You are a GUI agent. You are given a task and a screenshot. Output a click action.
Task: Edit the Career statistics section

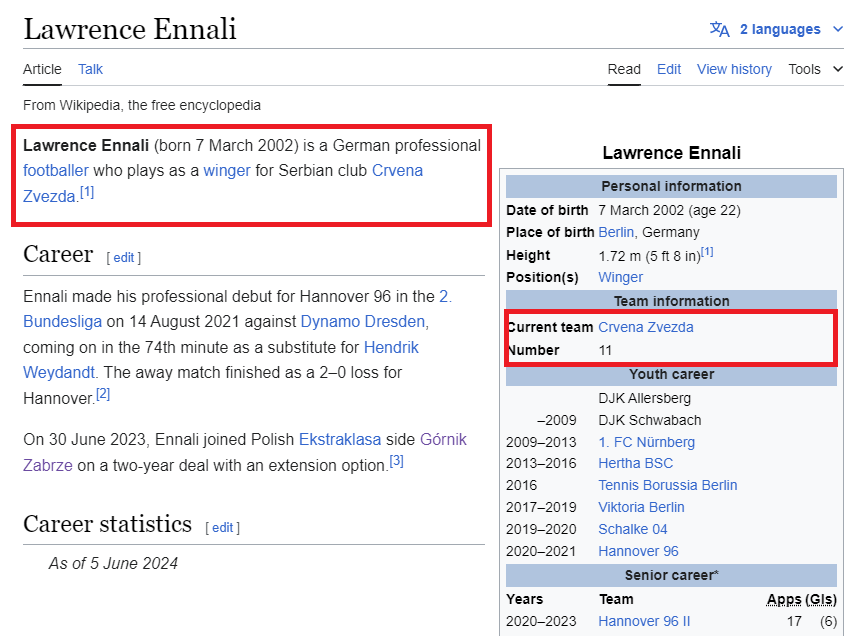click(222, 528)
